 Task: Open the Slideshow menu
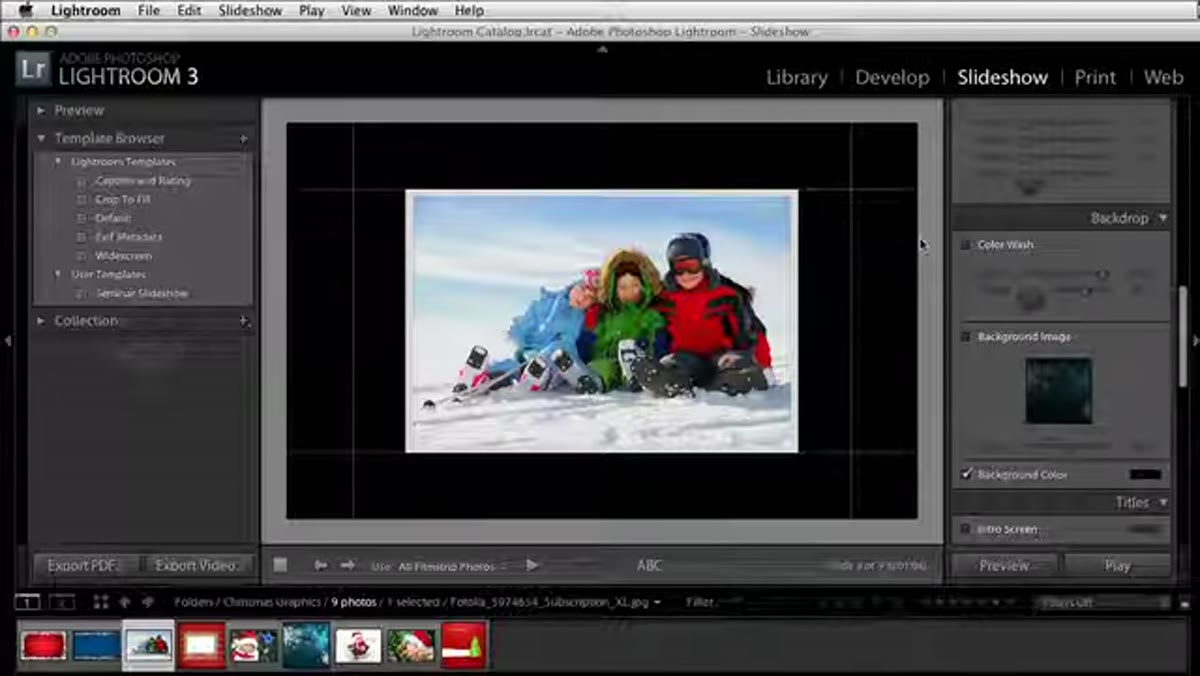click(250, 10)
